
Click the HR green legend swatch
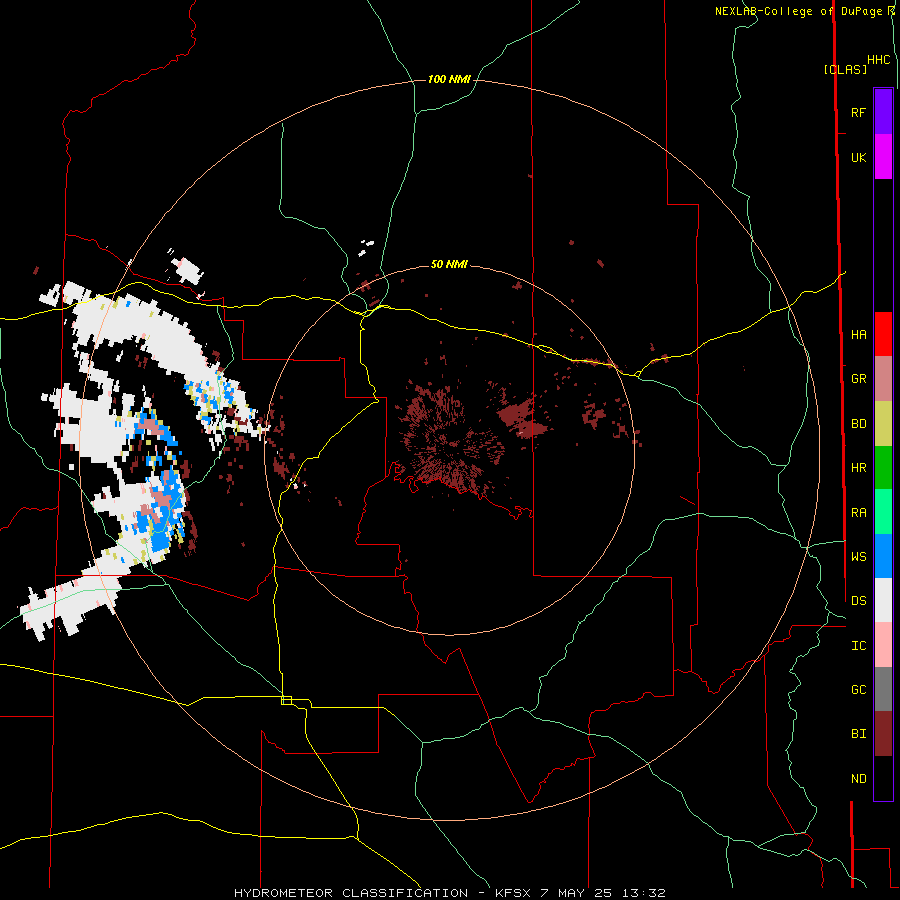click(883, 468)
